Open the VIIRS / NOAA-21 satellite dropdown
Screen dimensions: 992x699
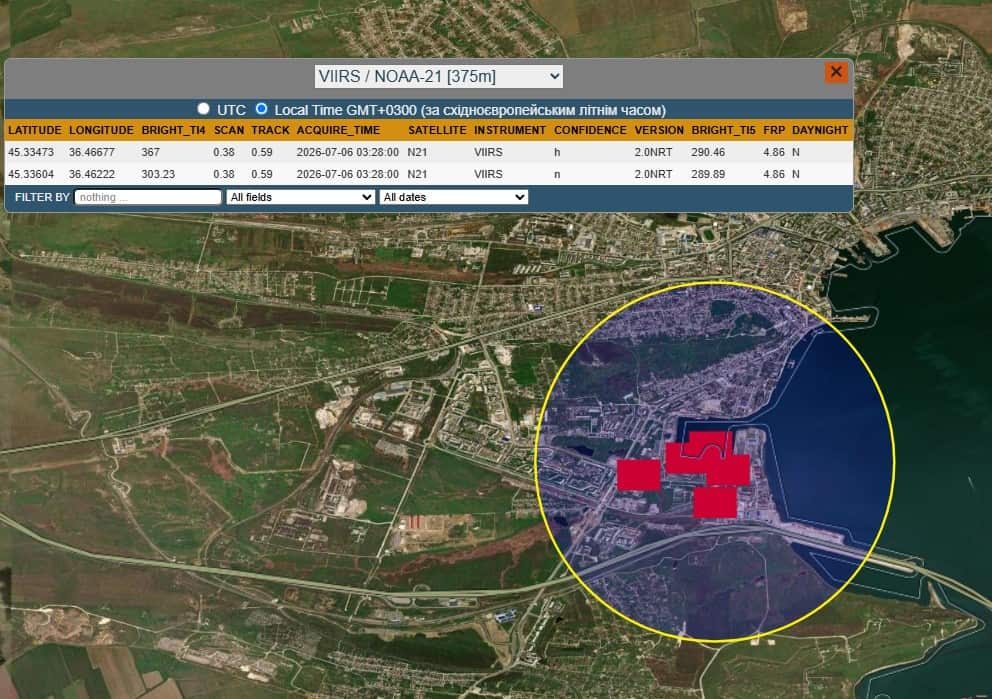(438, 77)
